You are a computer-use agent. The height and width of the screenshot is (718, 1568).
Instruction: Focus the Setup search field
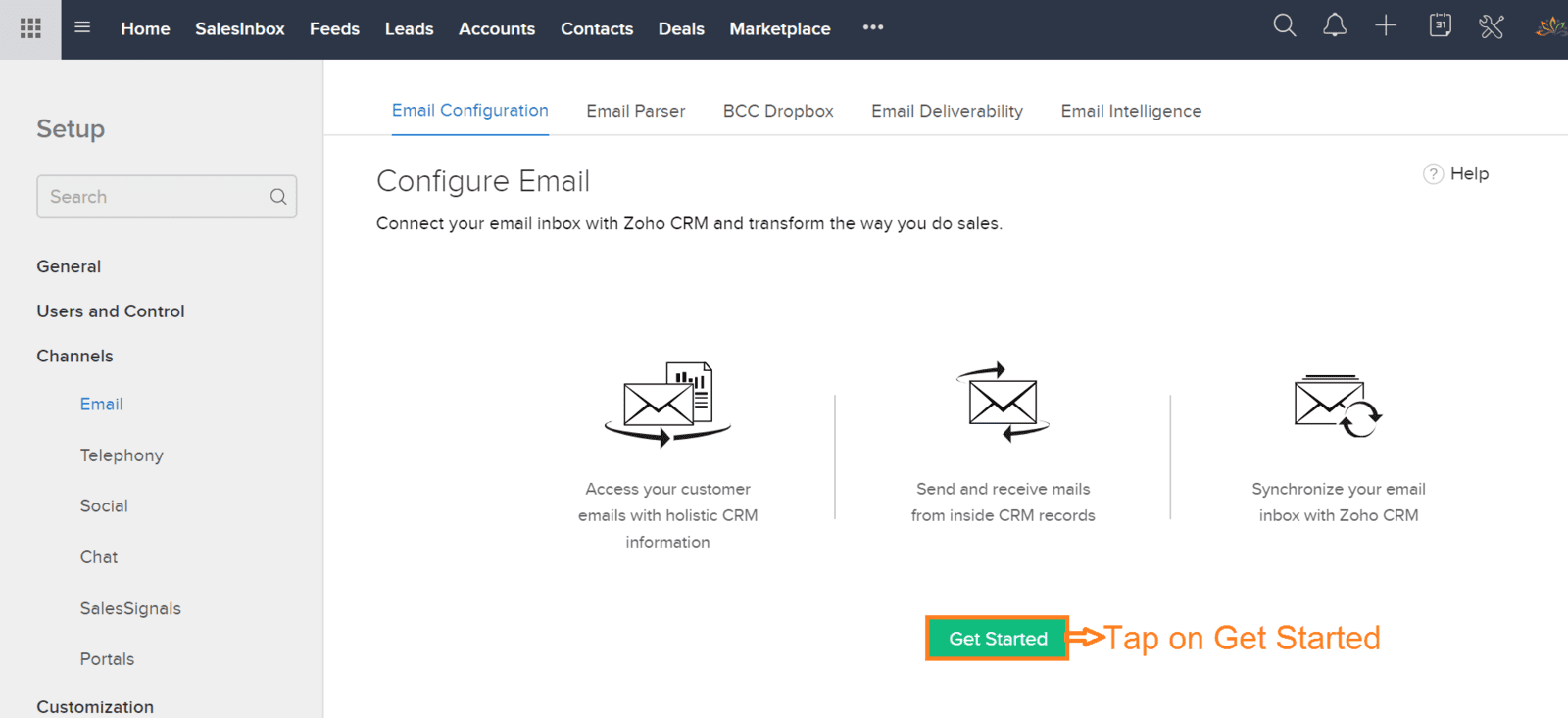(x=167, y=197)
